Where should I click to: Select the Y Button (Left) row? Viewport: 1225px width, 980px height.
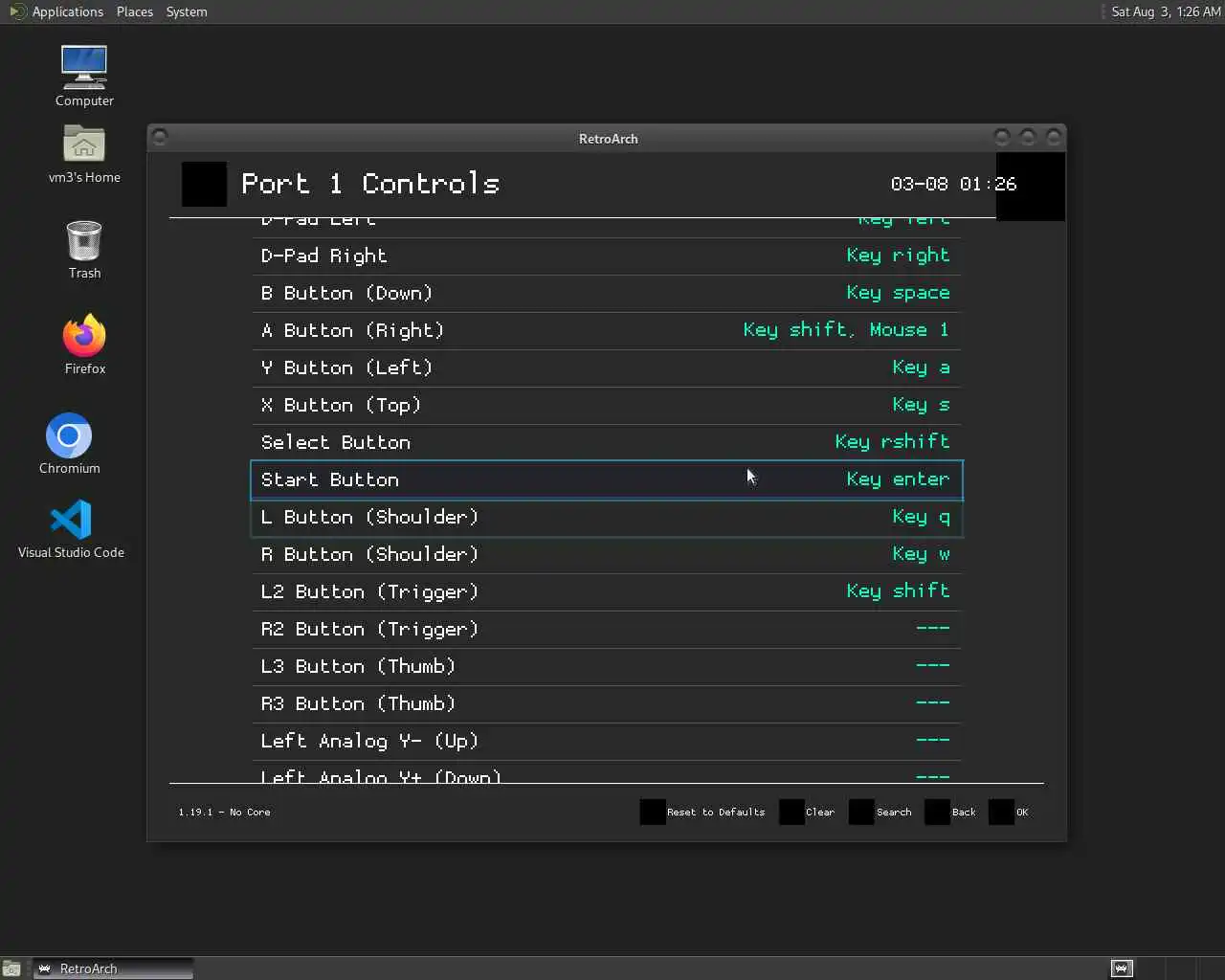point(607,367)
